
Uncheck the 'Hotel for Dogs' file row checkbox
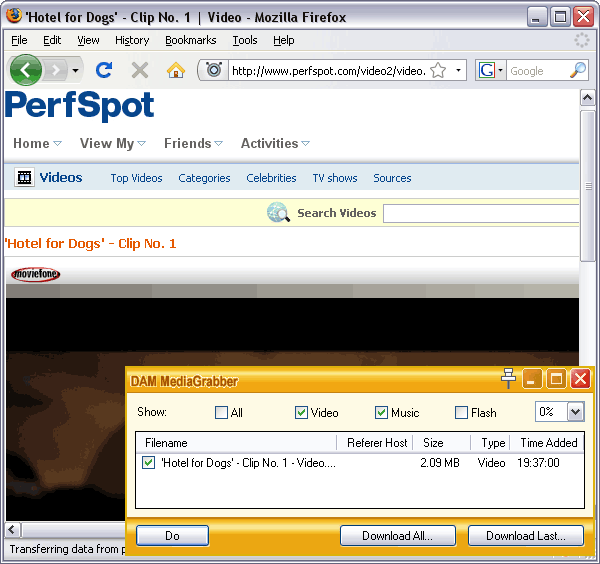pyautogui.click(x=148, y=463)
